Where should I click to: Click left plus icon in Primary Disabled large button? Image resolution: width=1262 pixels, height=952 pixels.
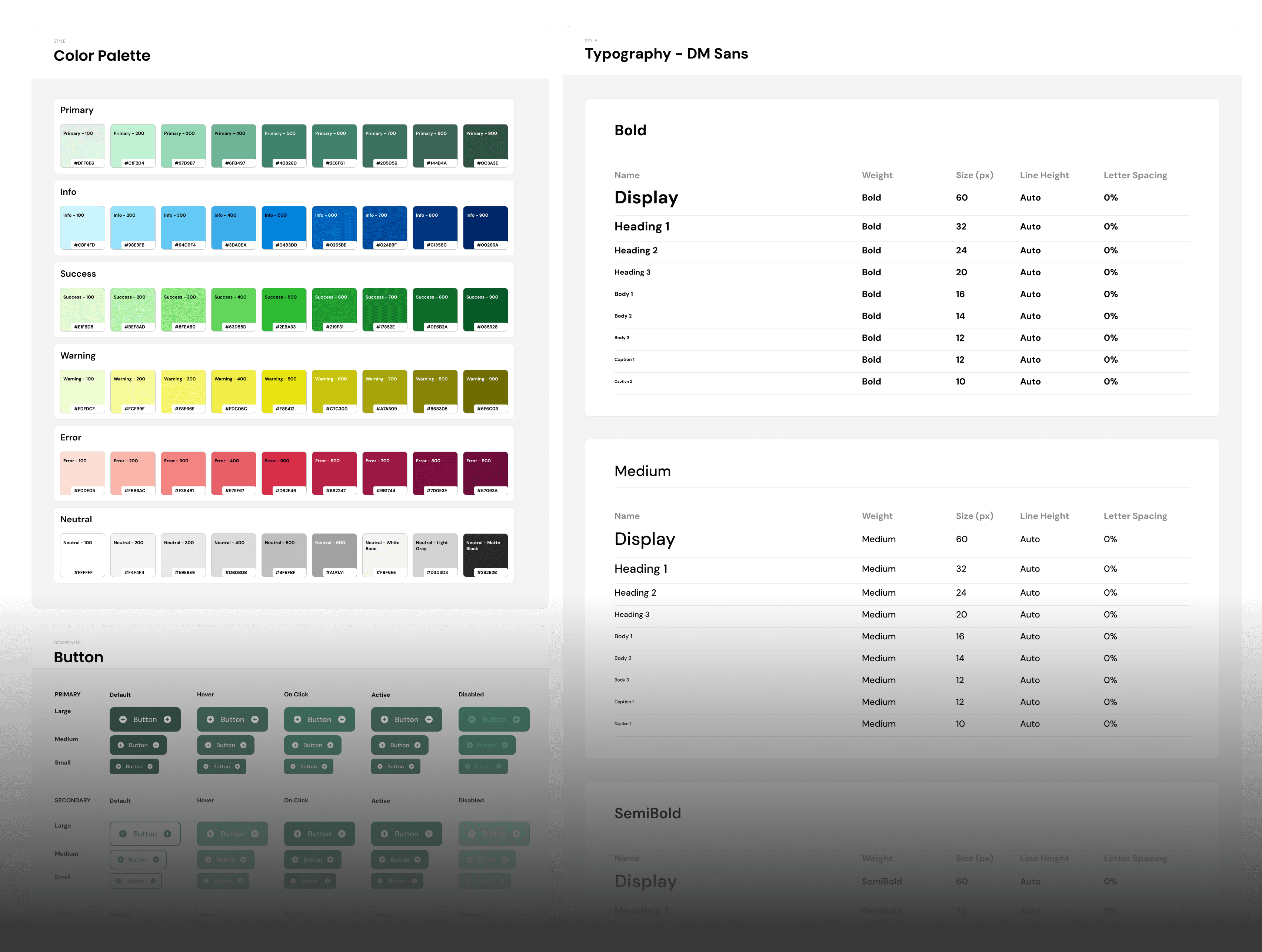pos(472,719)
